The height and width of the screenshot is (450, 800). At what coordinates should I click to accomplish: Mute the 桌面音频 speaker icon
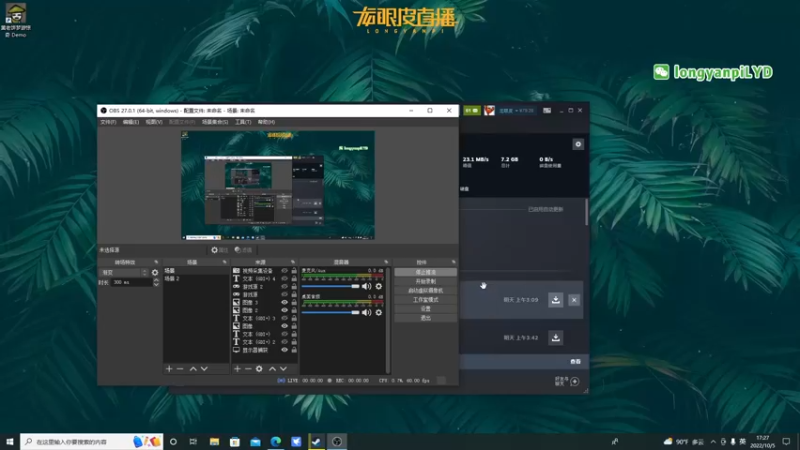pyautogui.click(x=366, y=312)
